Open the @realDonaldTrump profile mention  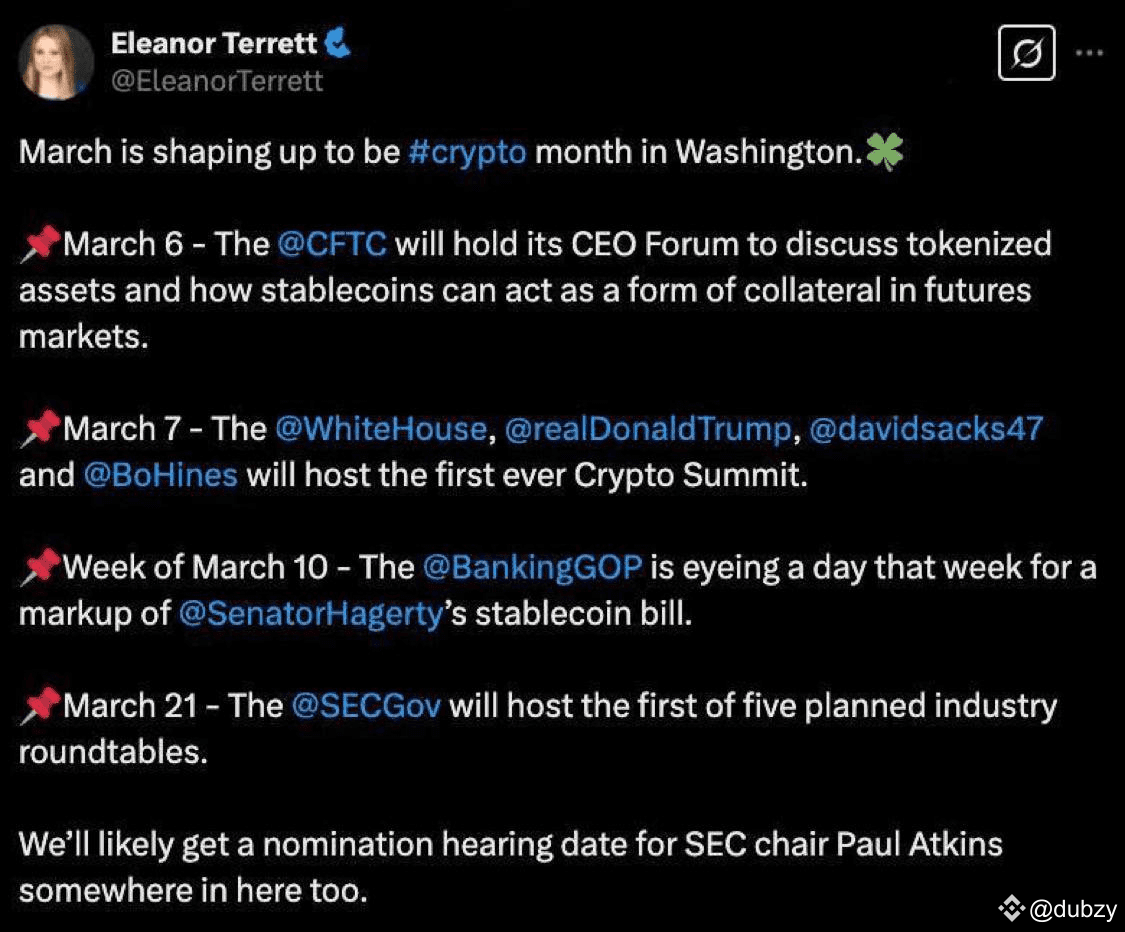(x=647, y=429)
